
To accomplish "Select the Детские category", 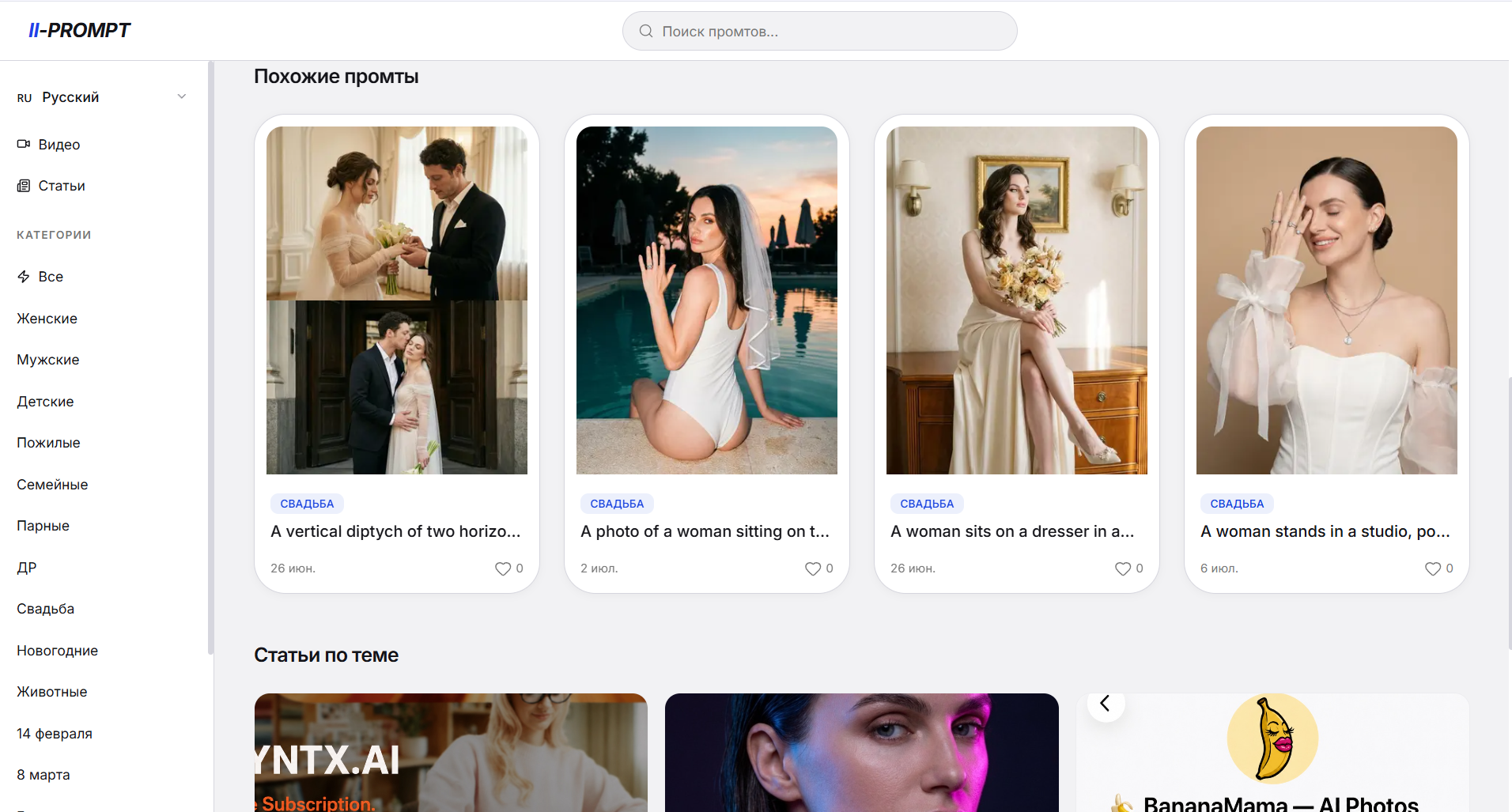I will pos(45,402).
